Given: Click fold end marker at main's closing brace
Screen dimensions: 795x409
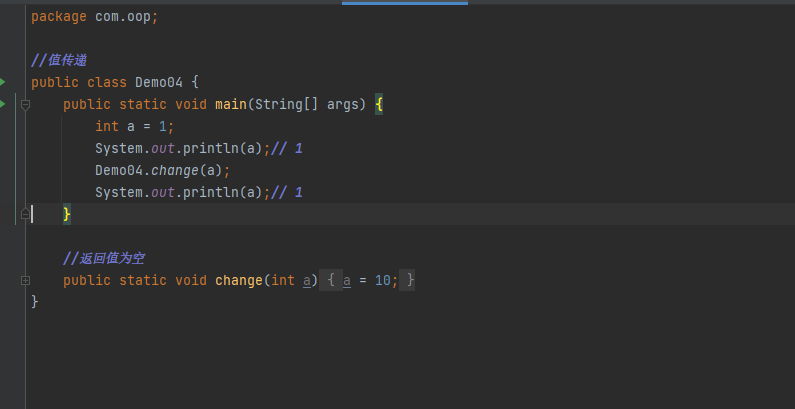Looking at the screenshot, I should [x=25, y=214].
